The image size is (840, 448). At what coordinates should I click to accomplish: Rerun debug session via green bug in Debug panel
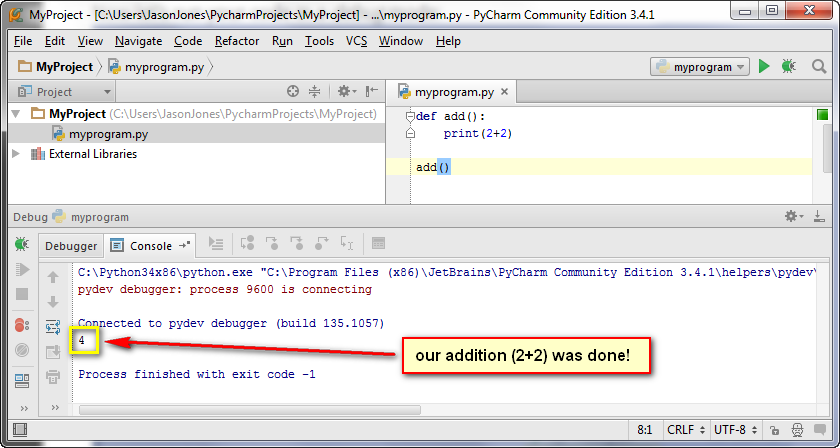pyautogui.click(x=21, y=244)
